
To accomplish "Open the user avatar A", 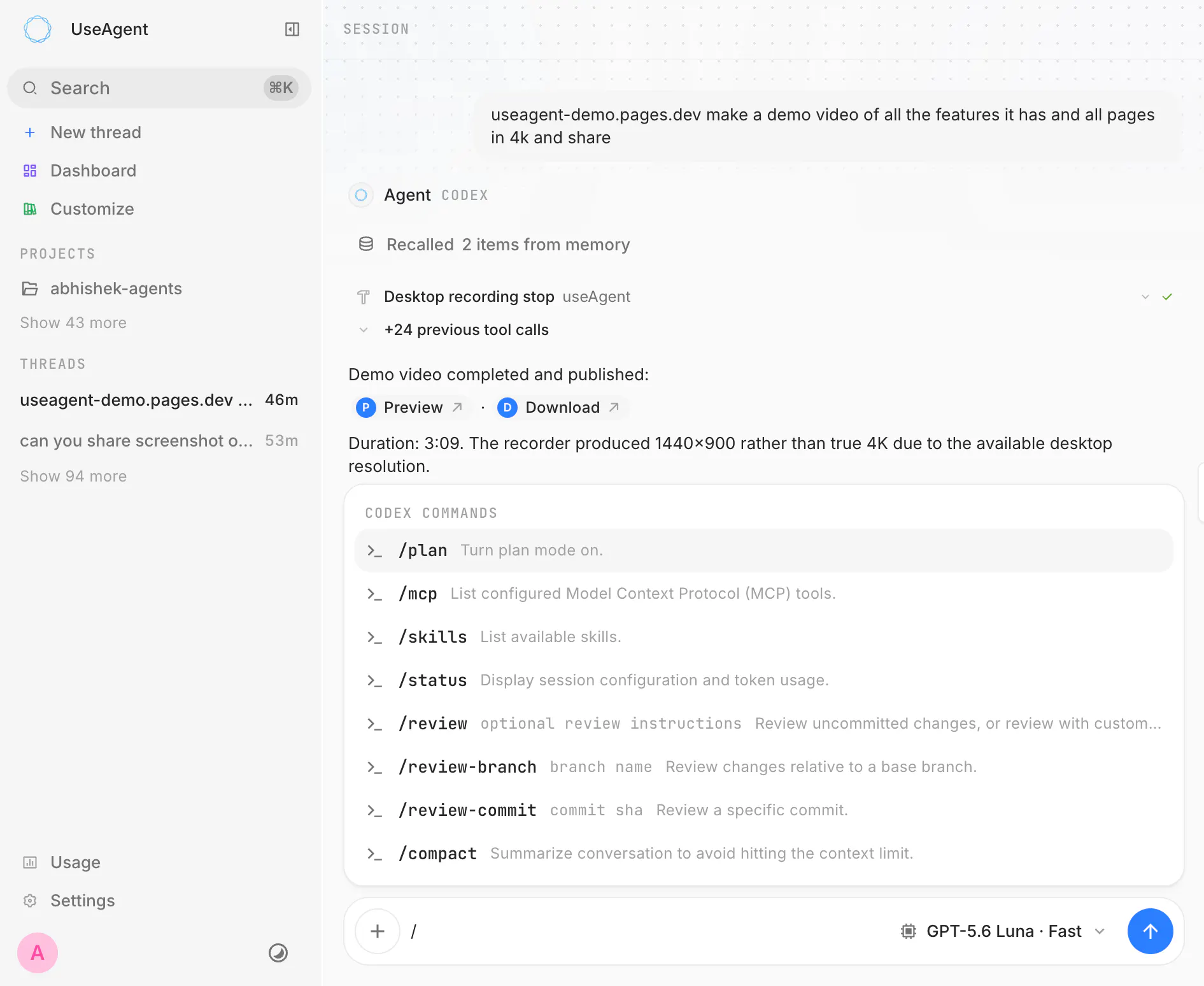I will (38, 953).
